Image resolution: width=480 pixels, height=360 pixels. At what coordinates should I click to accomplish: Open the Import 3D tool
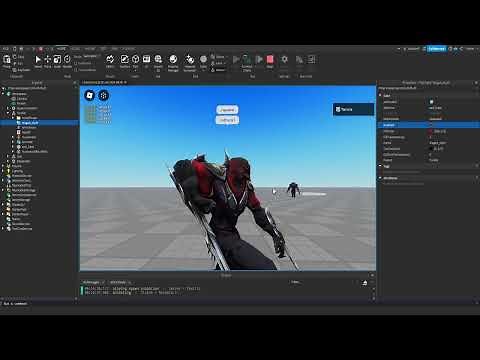tap(158, 59)
